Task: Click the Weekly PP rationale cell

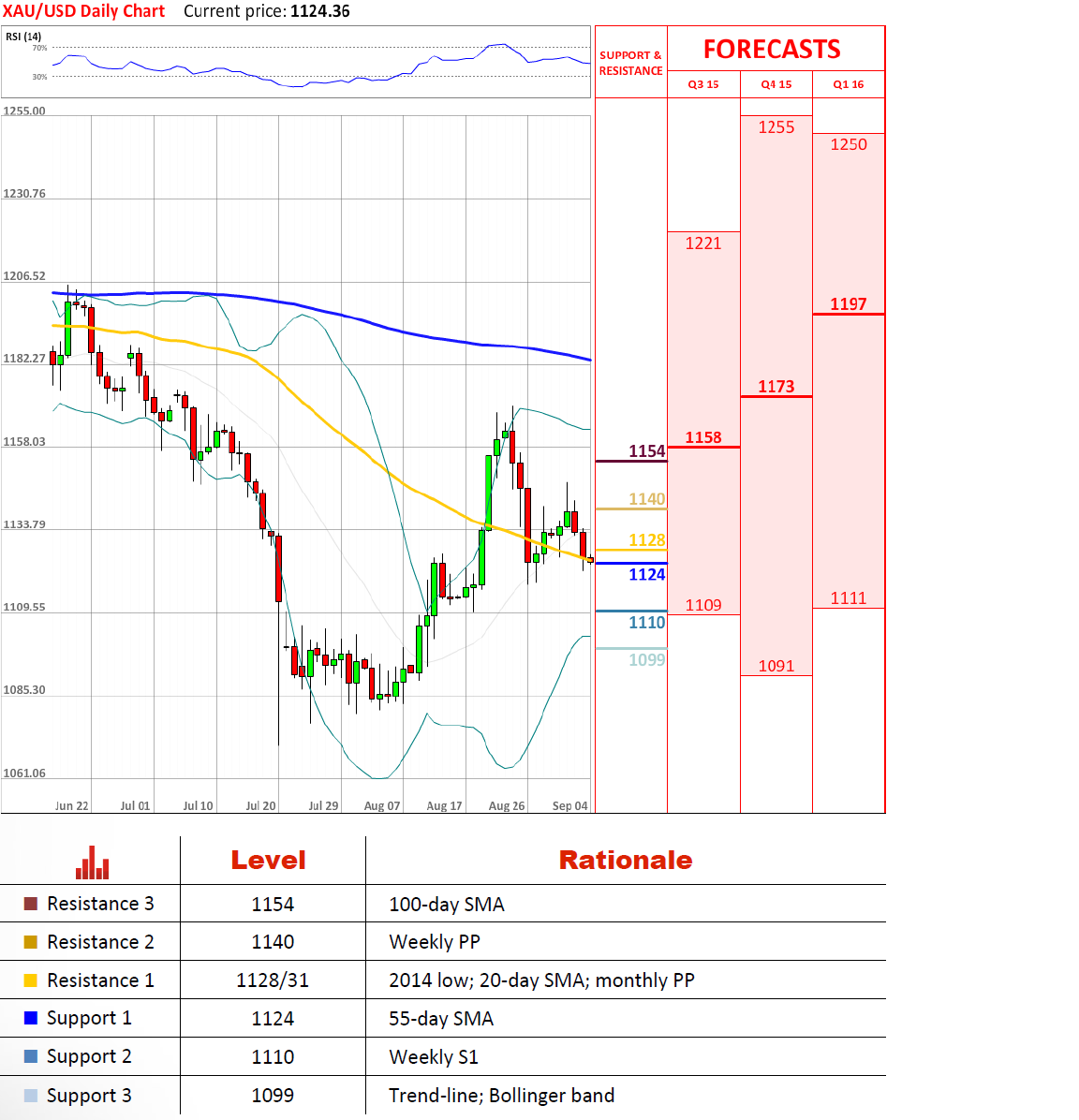Action: 435,942
